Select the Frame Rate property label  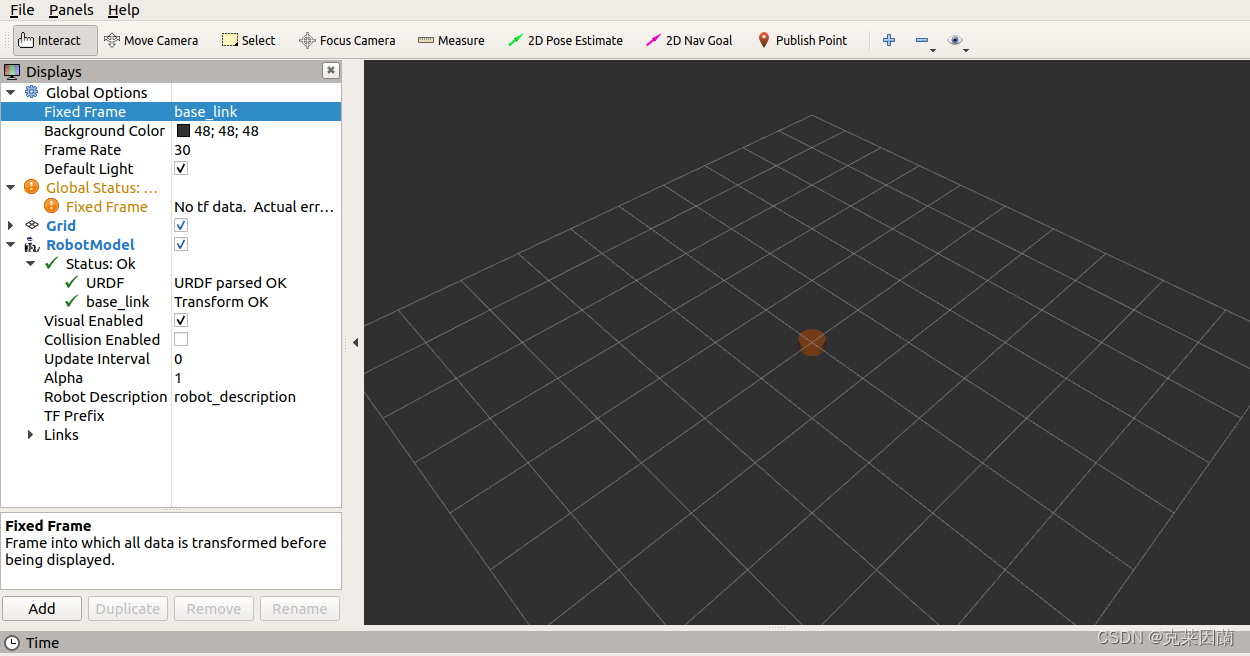coord(82,149)
